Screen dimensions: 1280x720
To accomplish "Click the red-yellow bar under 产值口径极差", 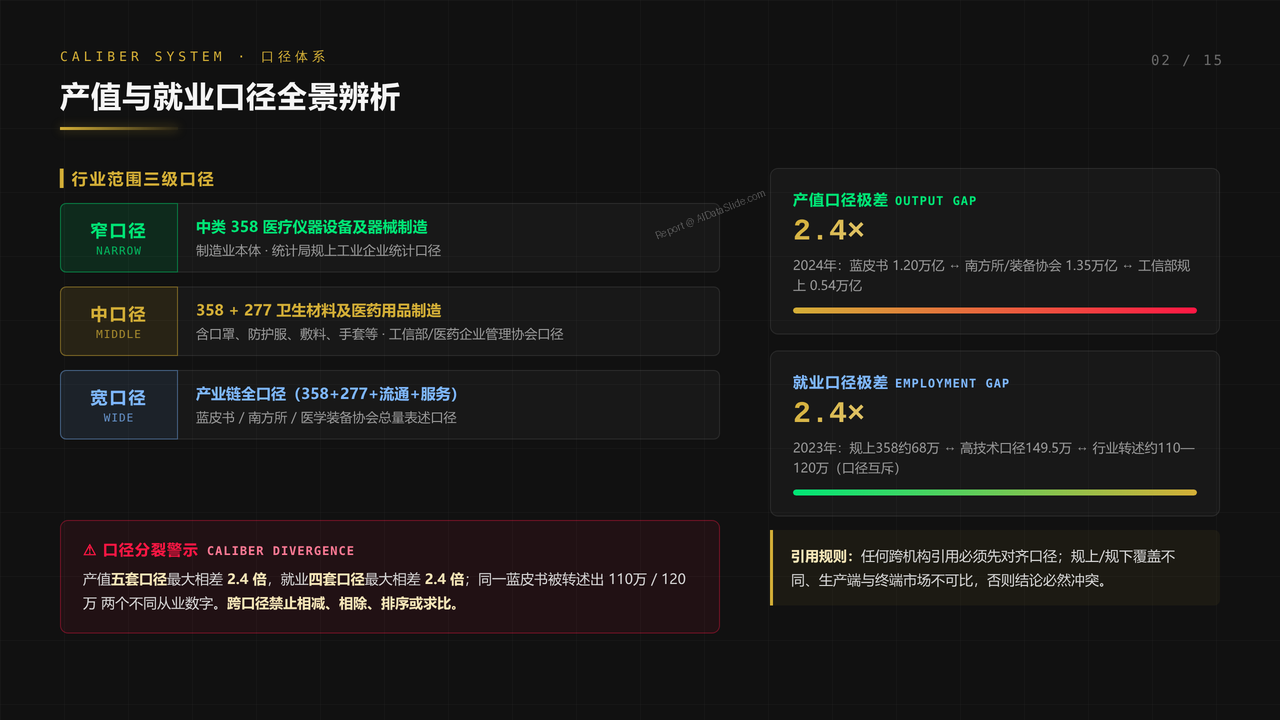I will pos(995,310).
